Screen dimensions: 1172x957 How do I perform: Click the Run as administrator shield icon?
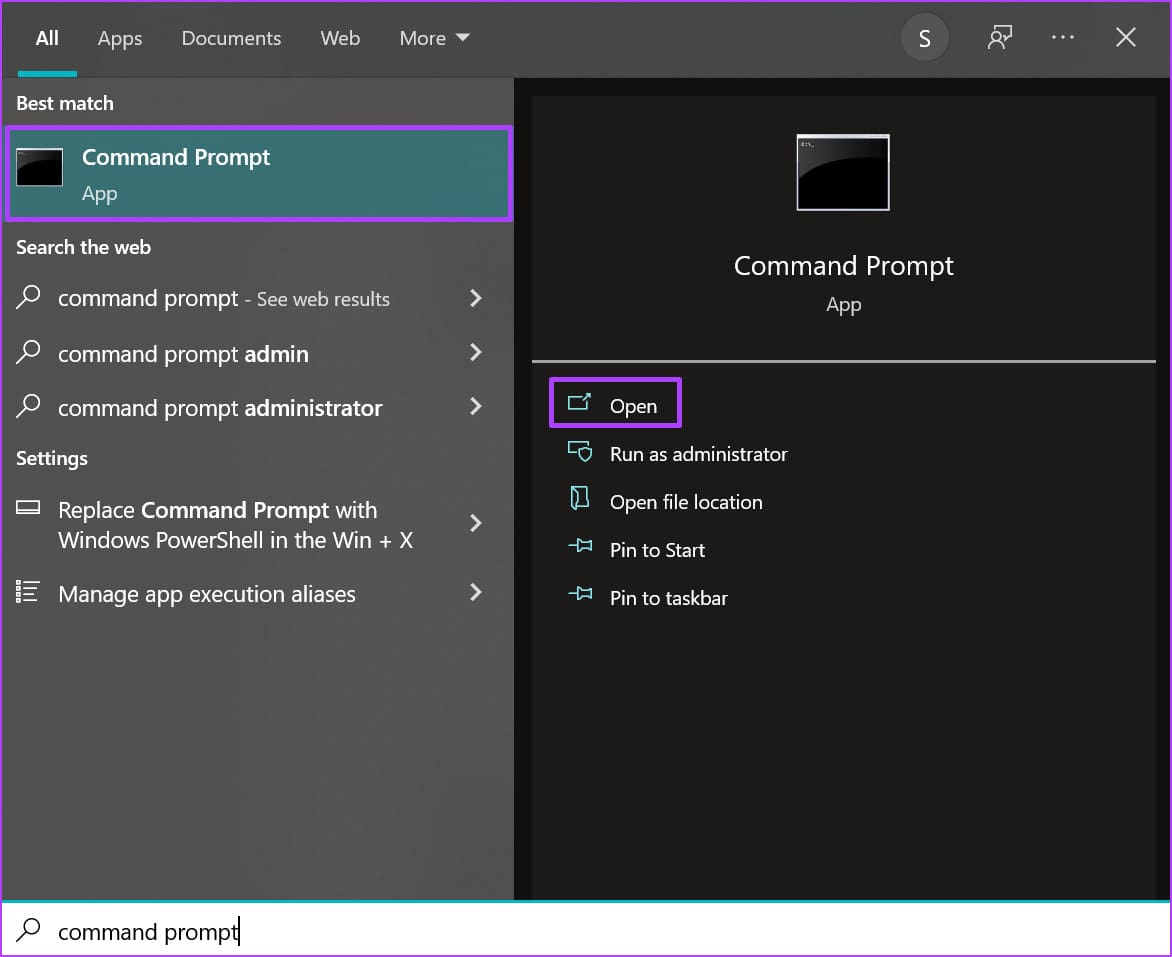[x=579, y=452]
